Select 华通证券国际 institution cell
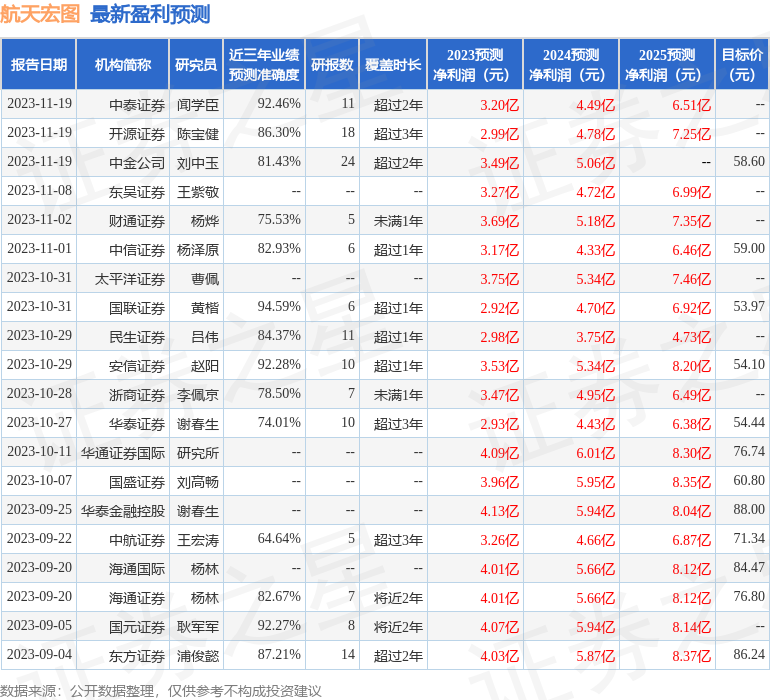Screen dimensions: 770x700 tap(123, 452)
